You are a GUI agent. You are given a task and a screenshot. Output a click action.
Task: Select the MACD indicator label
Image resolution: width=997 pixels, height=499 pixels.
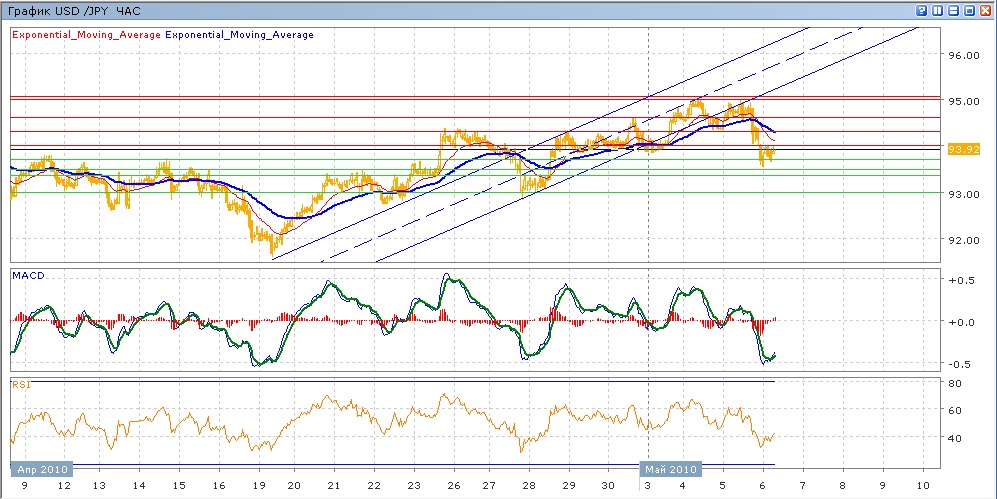tap(27, 275)
